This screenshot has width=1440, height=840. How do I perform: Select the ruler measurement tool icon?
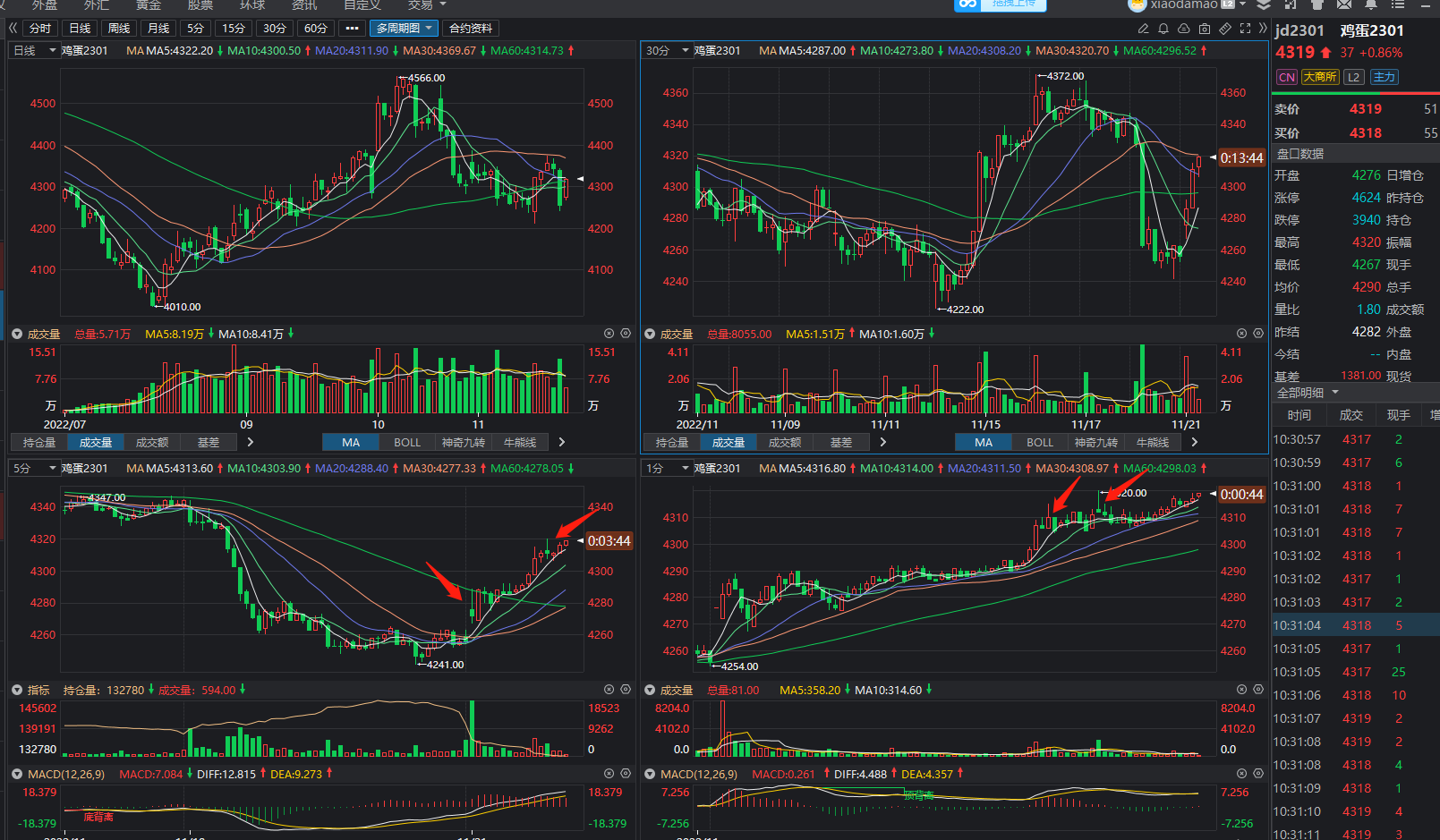point(1225,29)
